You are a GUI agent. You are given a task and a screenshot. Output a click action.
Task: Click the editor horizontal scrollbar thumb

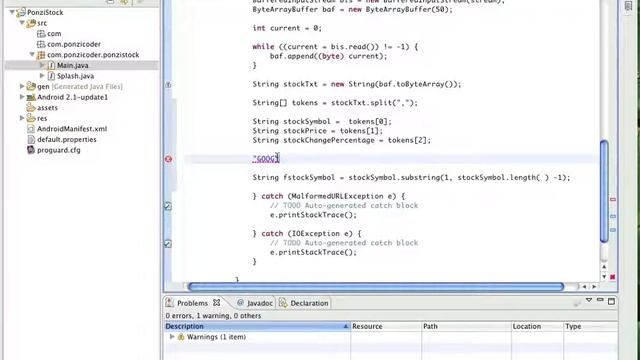point(376,287)
